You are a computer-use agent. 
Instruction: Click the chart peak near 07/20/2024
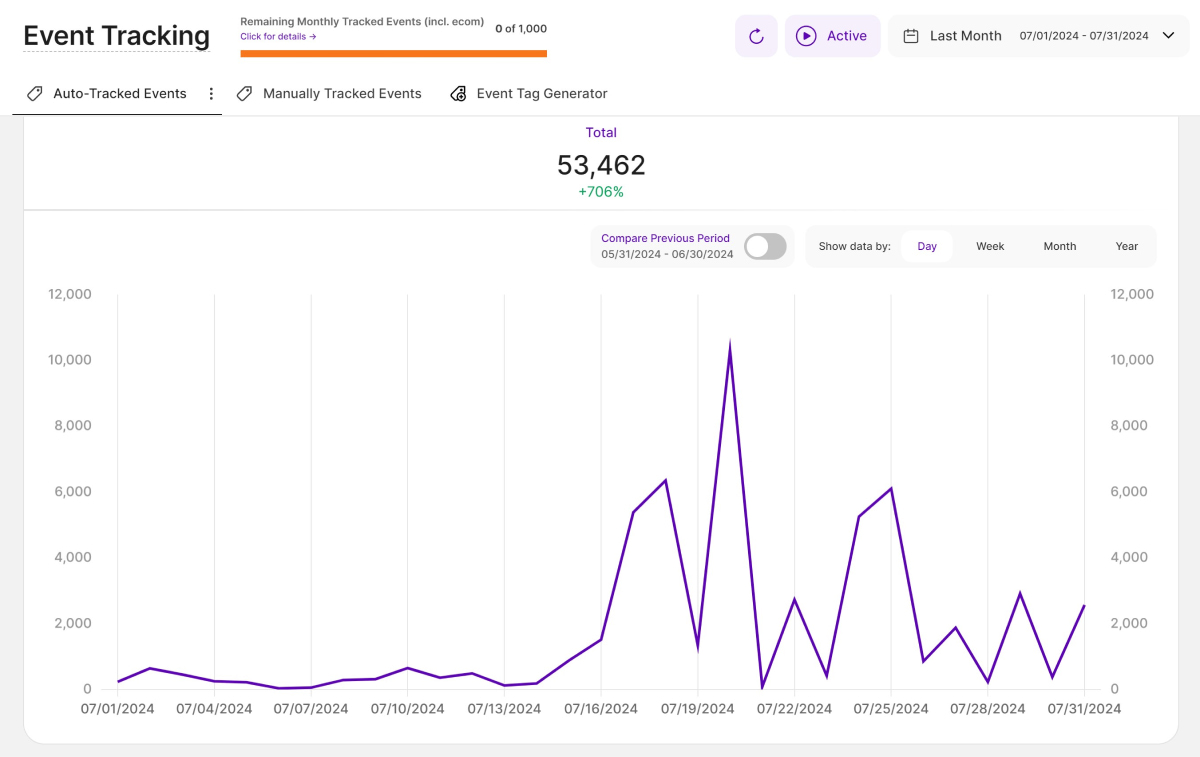pyautogui.click(x=730, y=347)
